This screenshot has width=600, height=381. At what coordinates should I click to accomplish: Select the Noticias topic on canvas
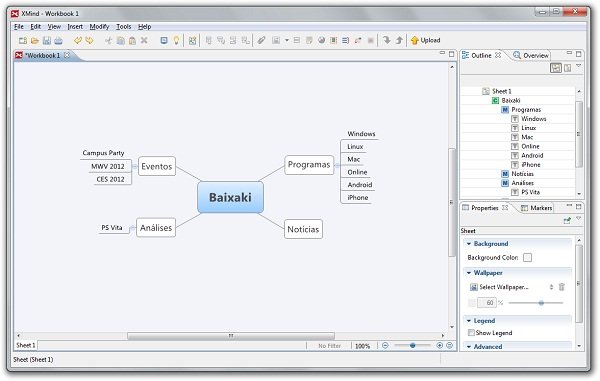pyautogui.click(x=303, y=229)
